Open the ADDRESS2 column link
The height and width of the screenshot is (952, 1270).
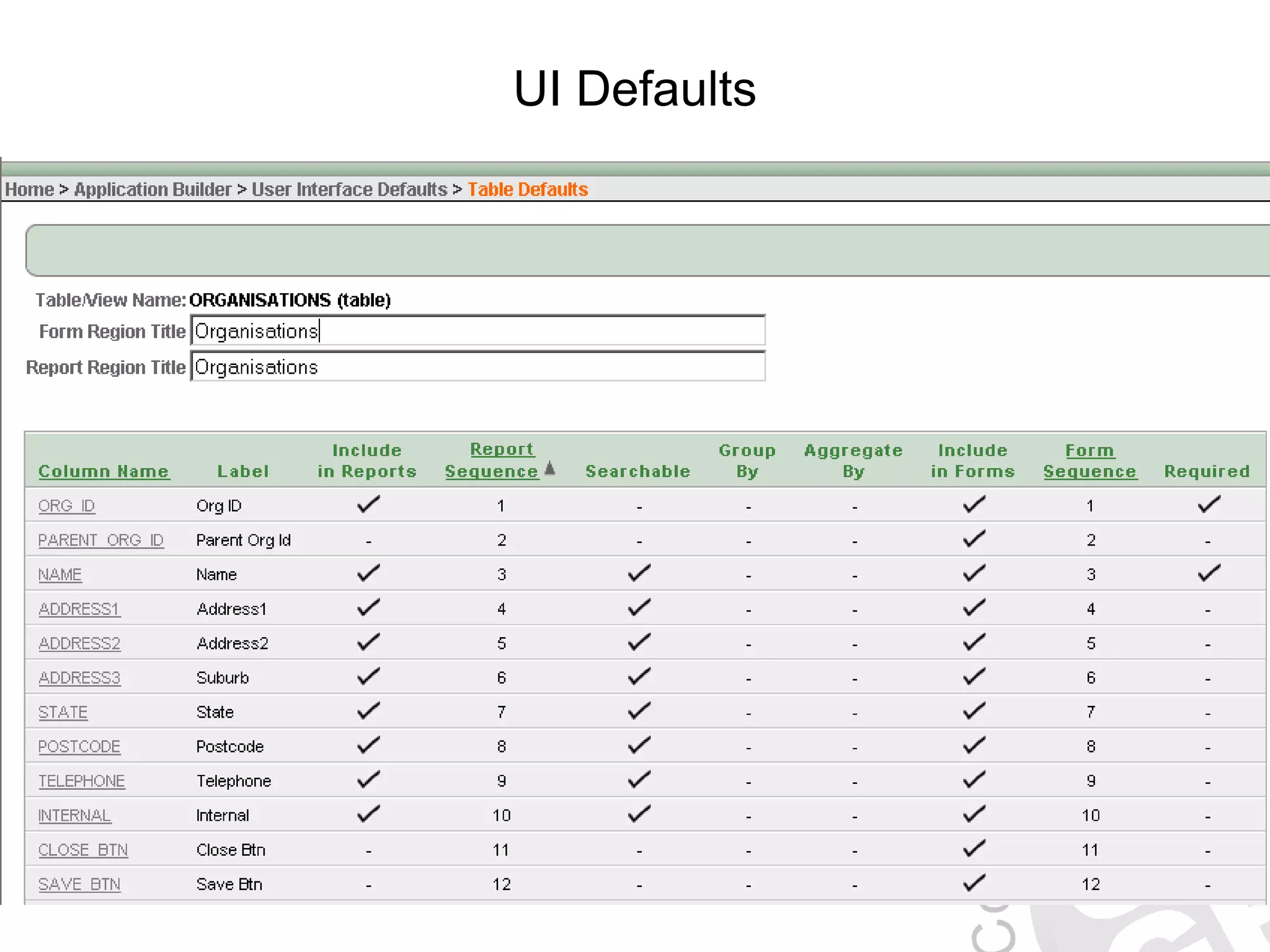(x=79, y=644)
